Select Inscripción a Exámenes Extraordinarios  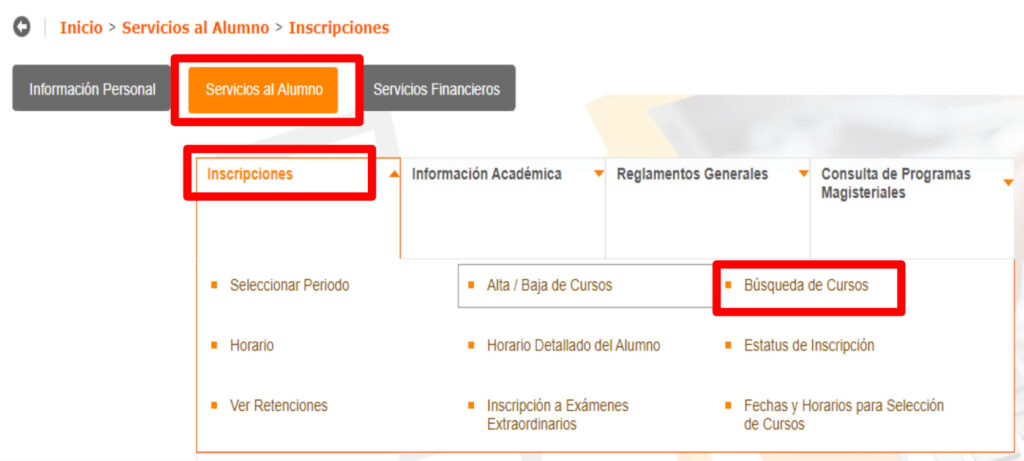pyautogui.click(x=557, y=415)
